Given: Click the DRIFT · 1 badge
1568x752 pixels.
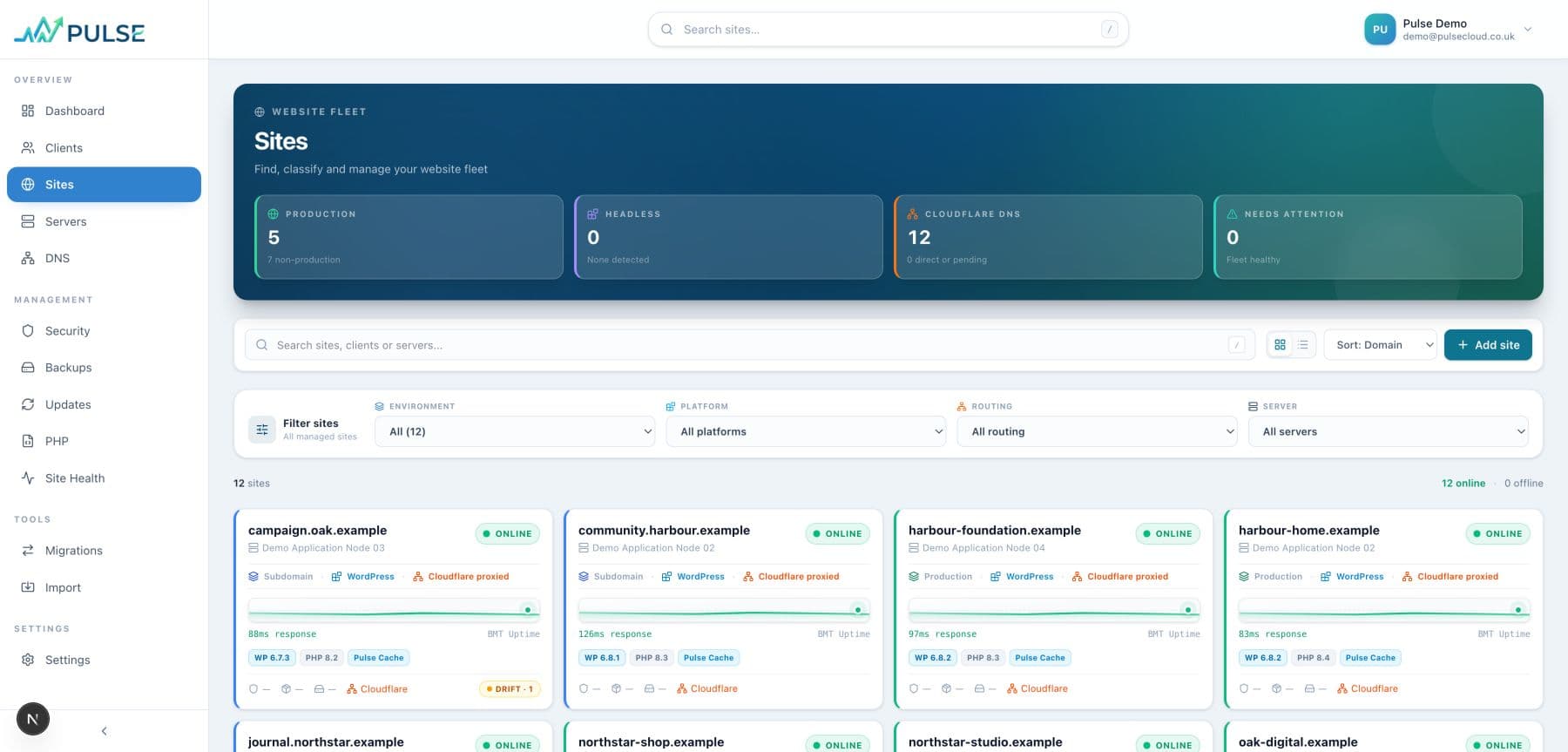Looking at the screenshot, I should 510,689.
